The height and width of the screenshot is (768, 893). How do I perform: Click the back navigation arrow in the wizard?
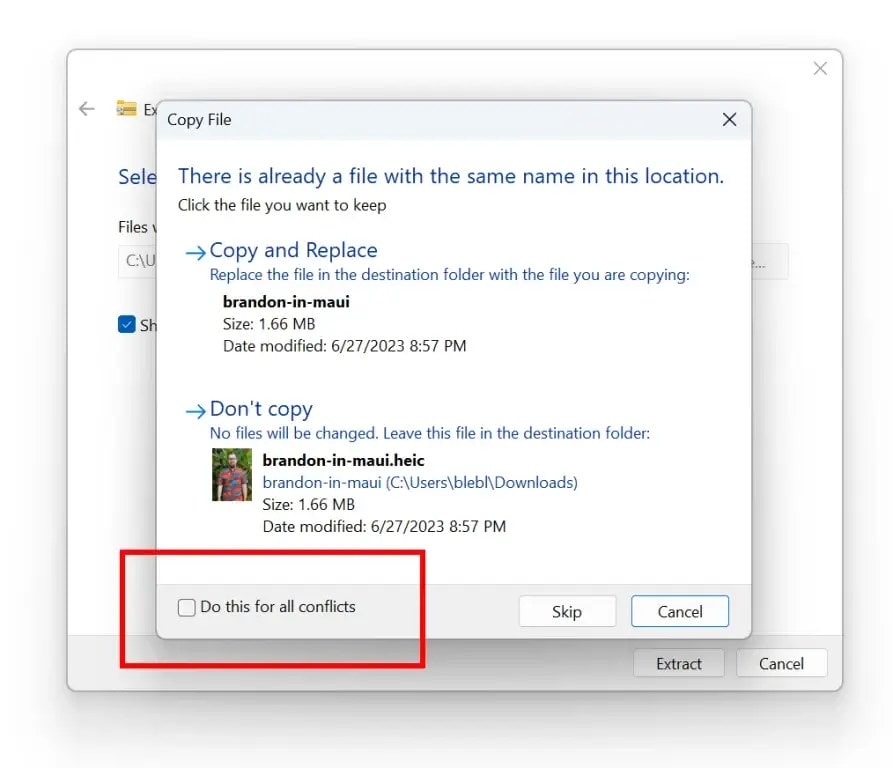pyautogui.click(x=86, y=108)
